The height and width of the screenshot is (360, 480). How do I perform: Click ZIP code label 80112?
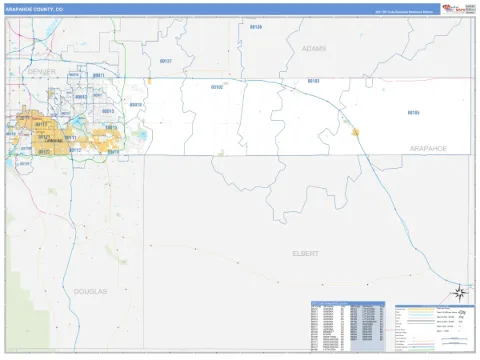coord(75,150)
